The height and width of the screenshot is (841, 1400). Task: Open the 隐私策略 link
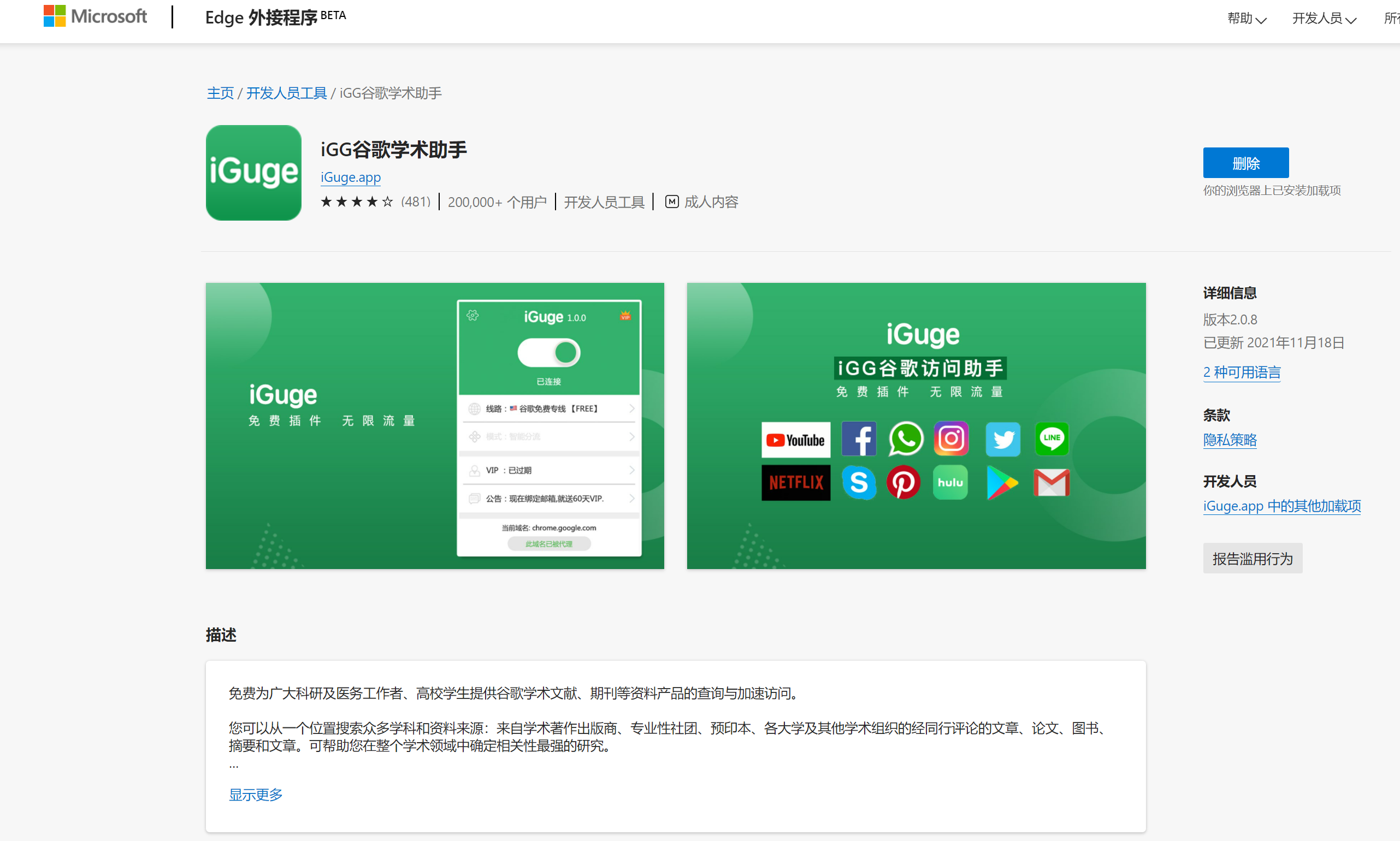tap(1230, 440)
